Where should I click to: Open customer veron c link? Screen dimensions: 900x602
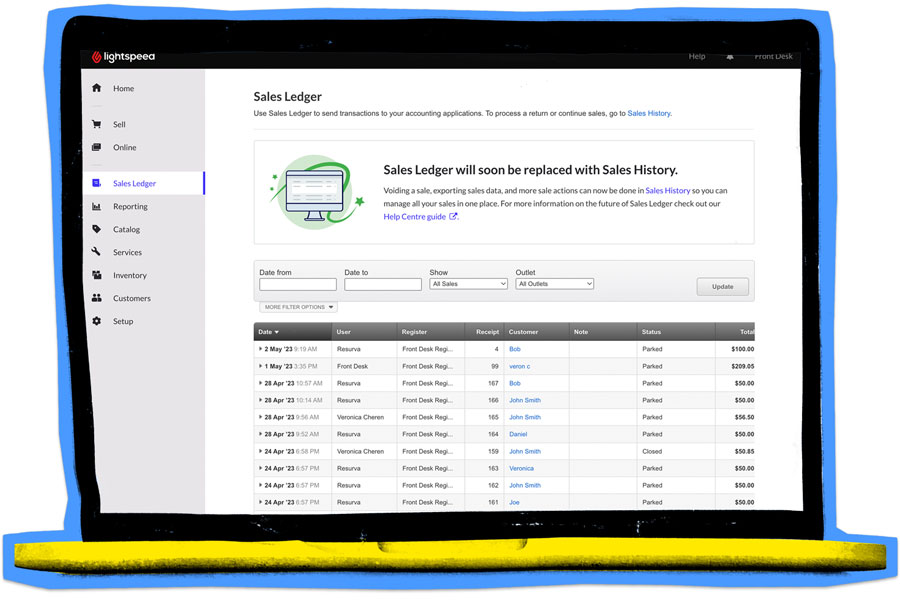(519, 366)
